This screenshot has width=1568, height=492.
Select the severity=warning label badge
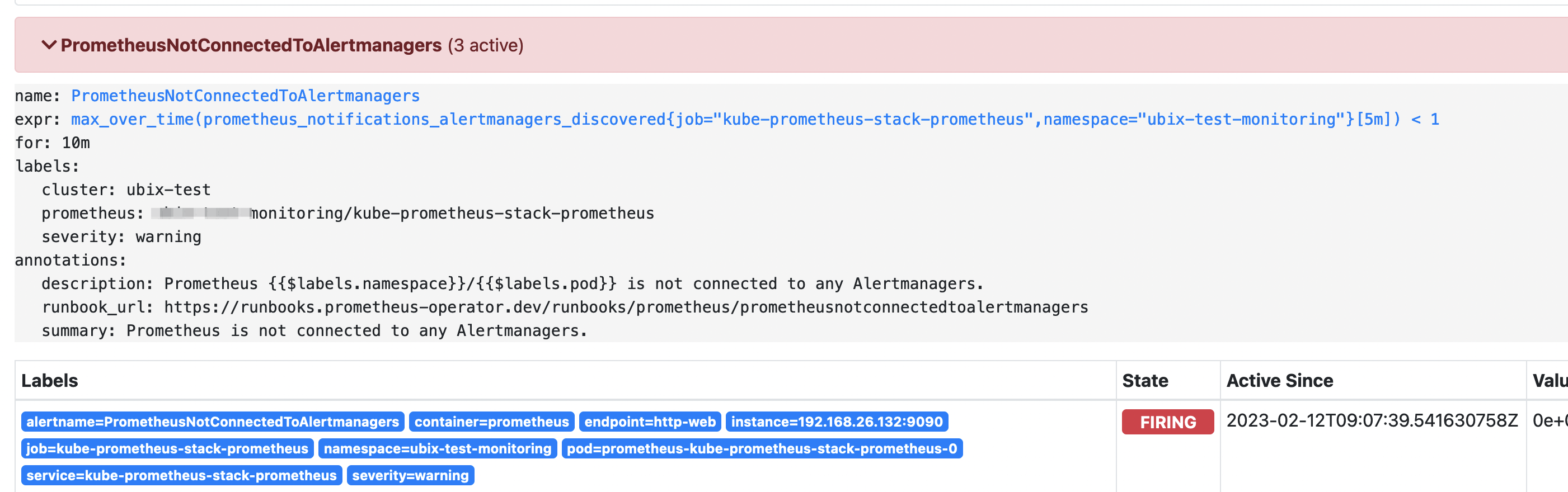click(411, 476)
